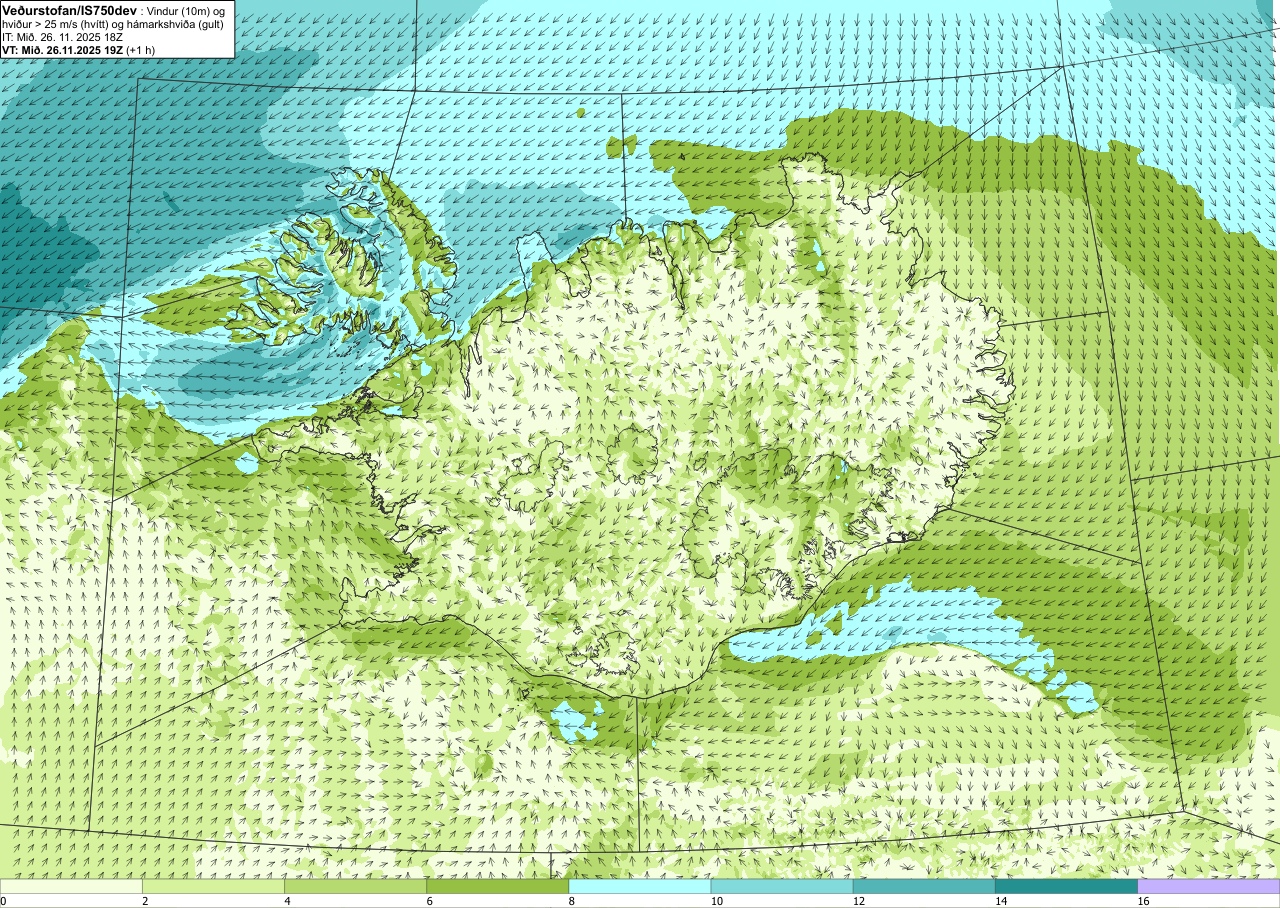Select the light green 2–4 m/s legend swatch

click(x=213, y=886)
